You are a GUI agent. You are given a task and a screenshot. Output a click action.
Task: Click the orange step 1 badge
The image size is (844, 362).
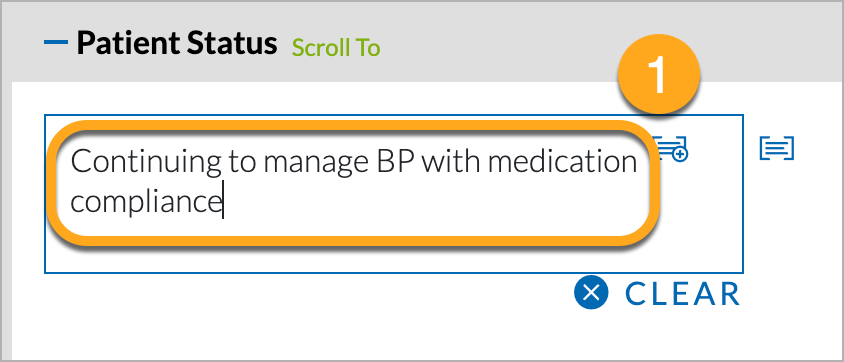659,76
